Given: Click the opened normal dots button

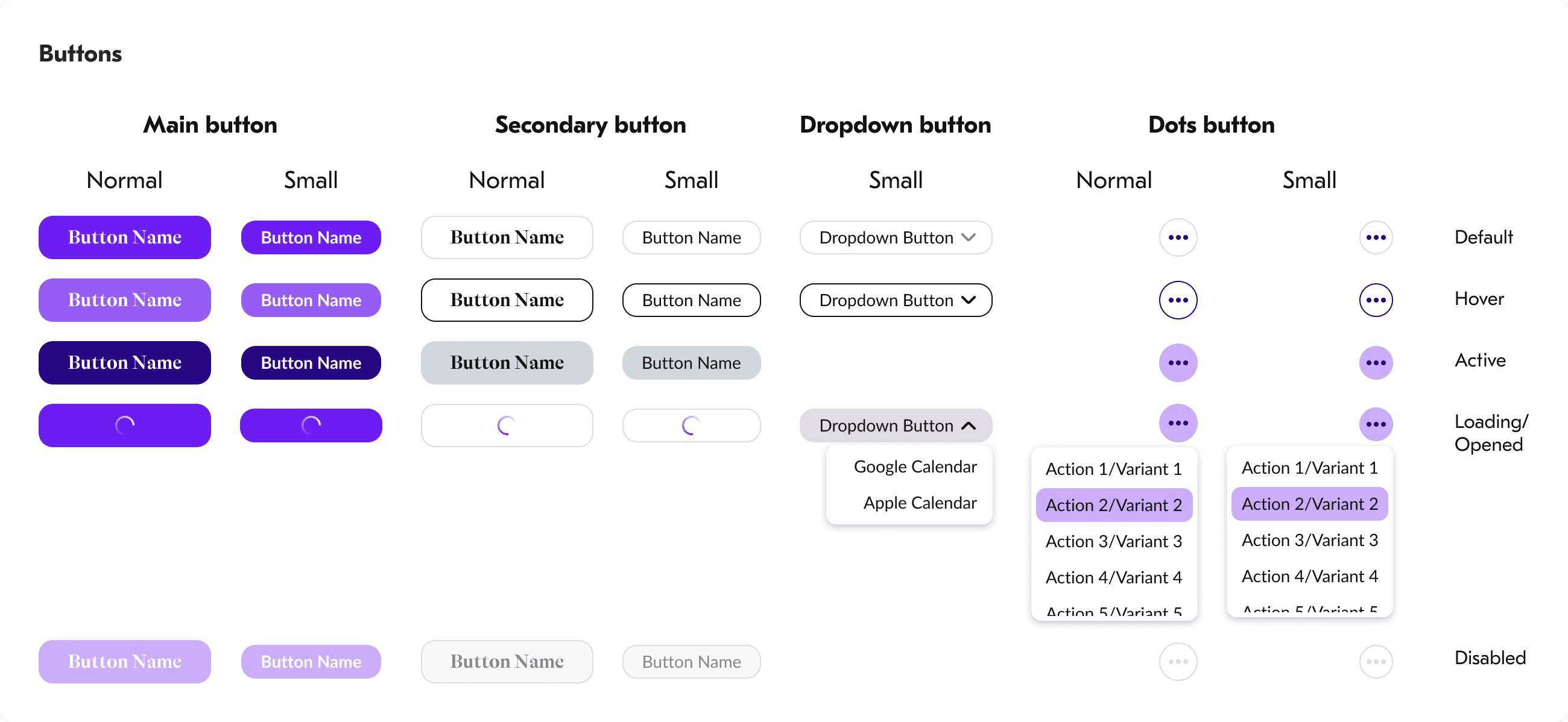Looking at the screenshot, I should pos(1177,422).
